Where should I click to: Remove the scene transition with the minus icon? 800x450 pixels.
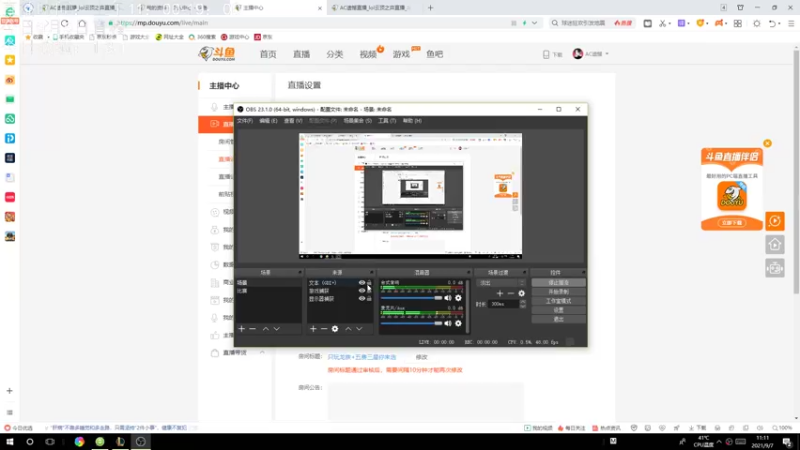511,293
